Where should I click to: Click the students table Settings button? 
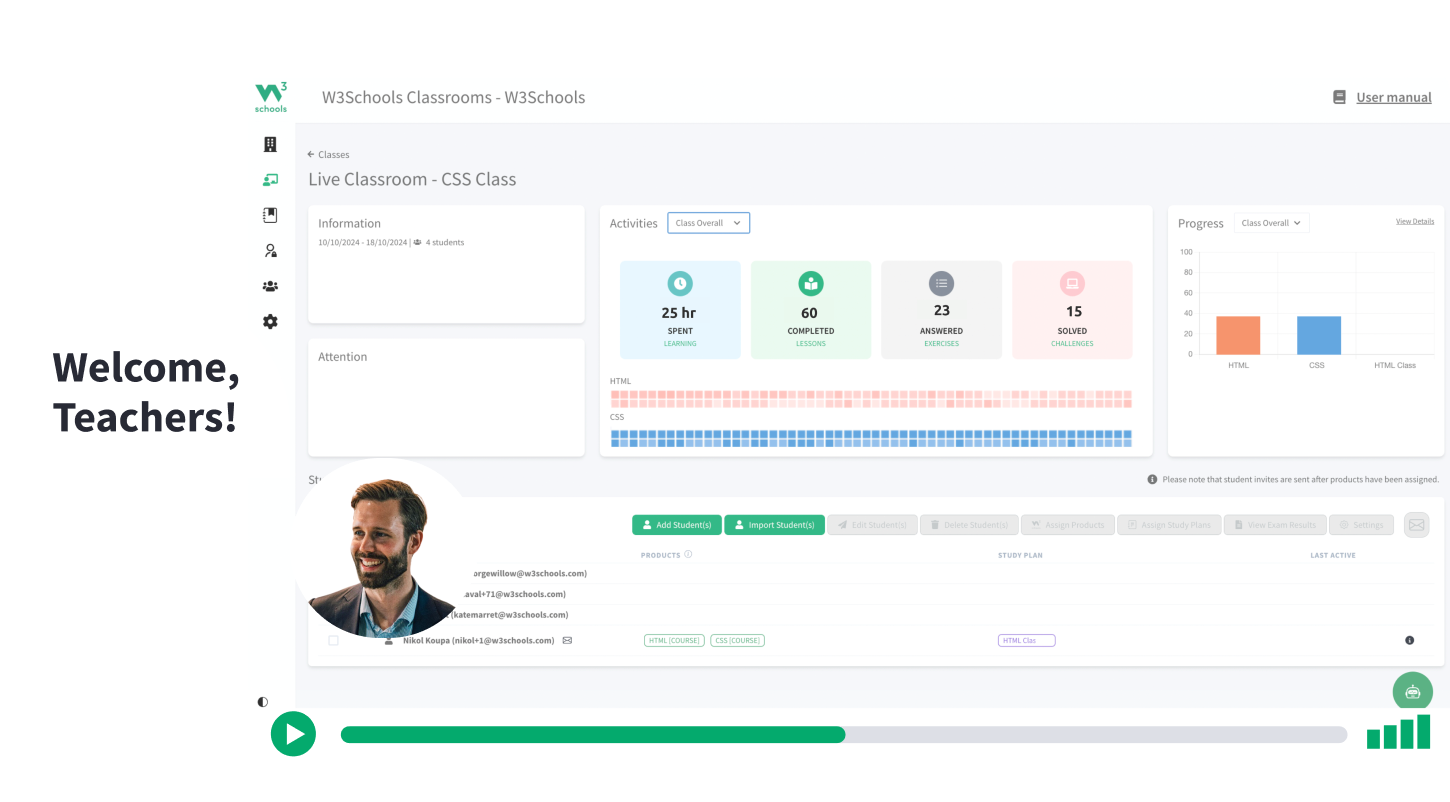[x=1361, y=525]
